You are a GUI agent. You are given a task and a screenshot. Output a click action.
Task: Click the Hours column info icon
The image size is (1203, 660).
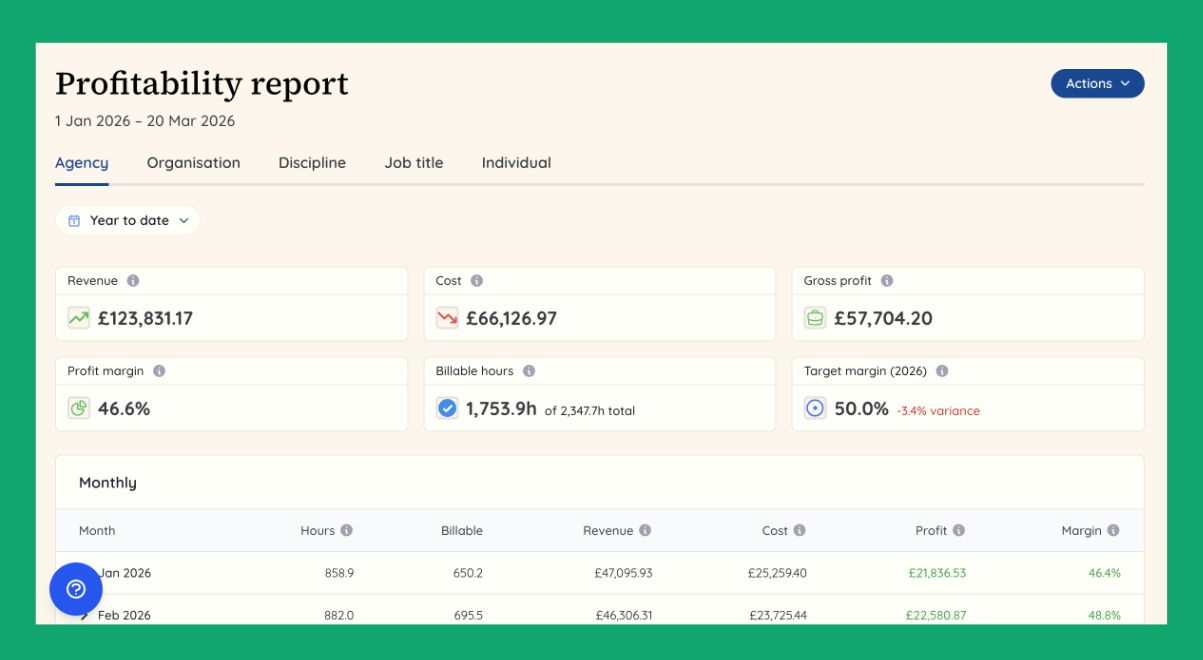[347, 530]
